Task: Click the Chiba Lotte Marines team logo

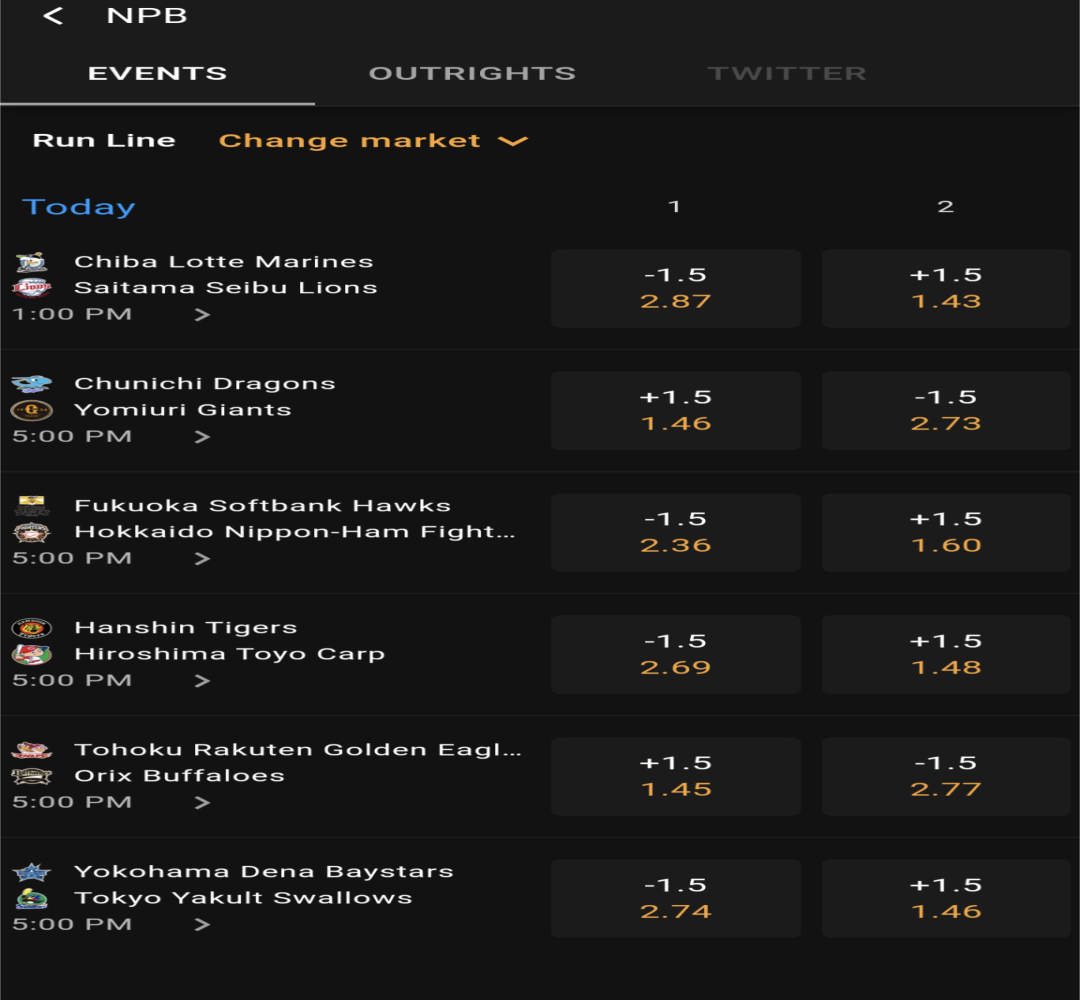Action: click(32, 262)
